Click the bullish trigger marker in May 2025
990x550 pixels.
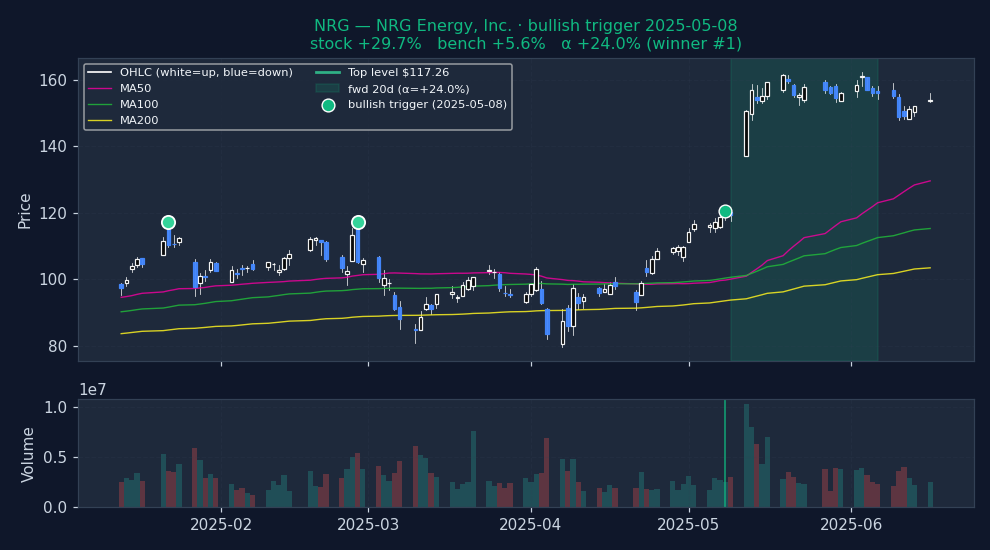(725, 212)
